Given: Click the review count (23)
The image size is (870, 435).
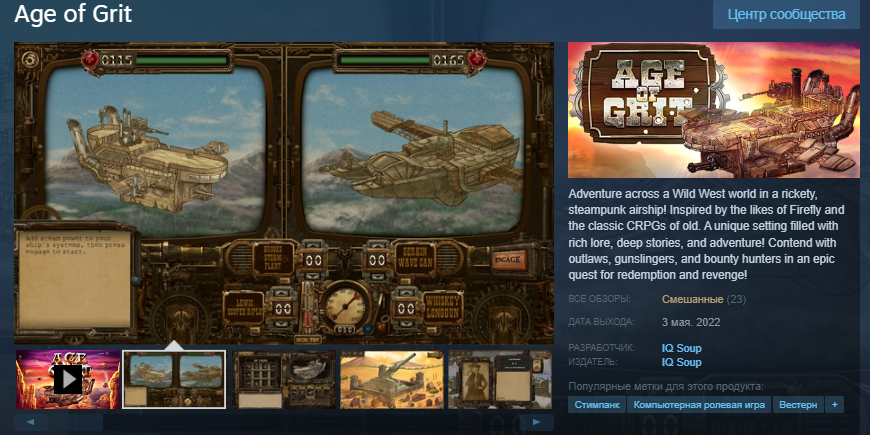Looking at the screenshot, I should pyautogui.click(x=736, y=300).
